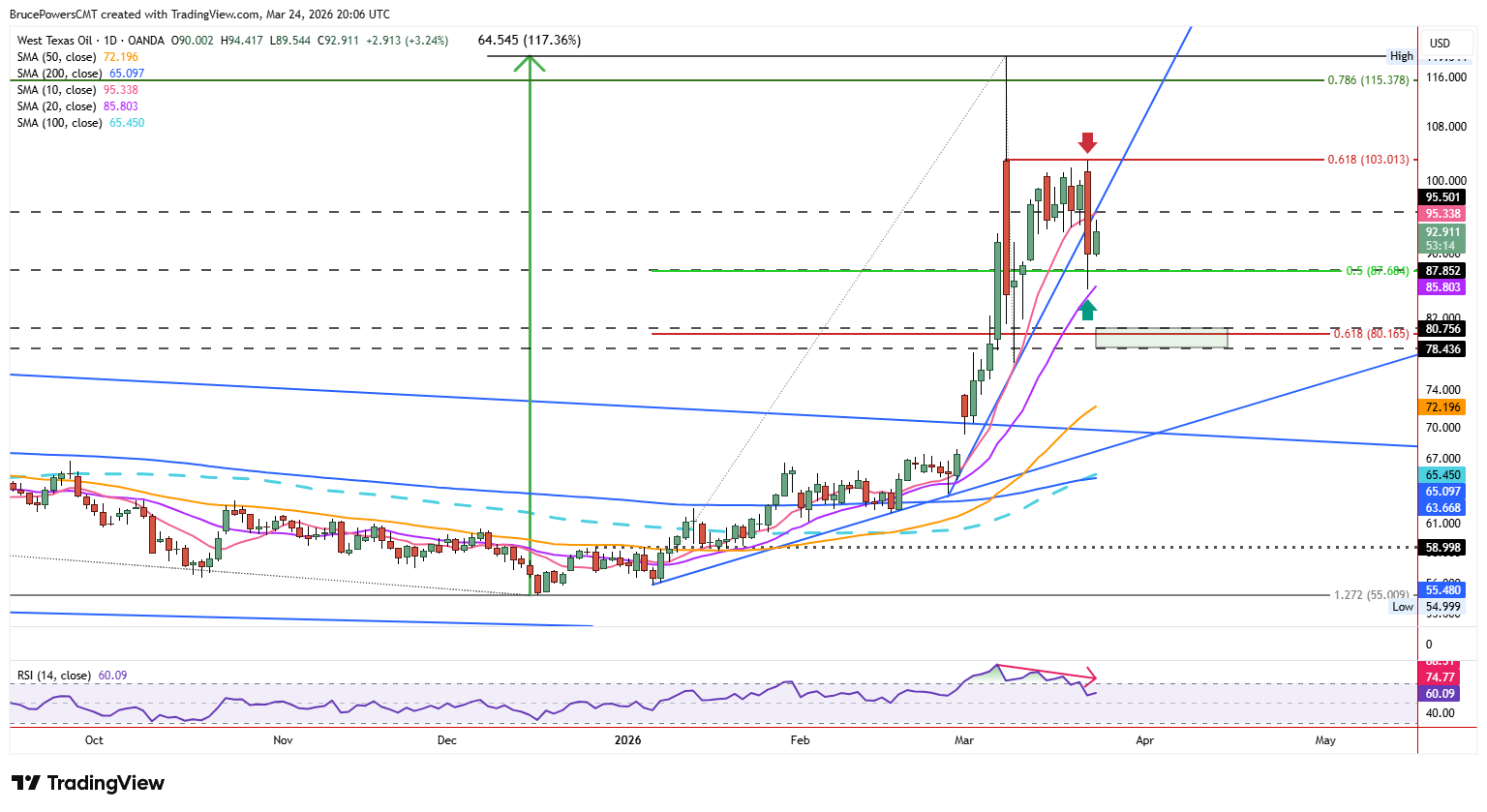Click the Dec label on the time axis
Screen dimensions: 1487x812
(447, 740)
